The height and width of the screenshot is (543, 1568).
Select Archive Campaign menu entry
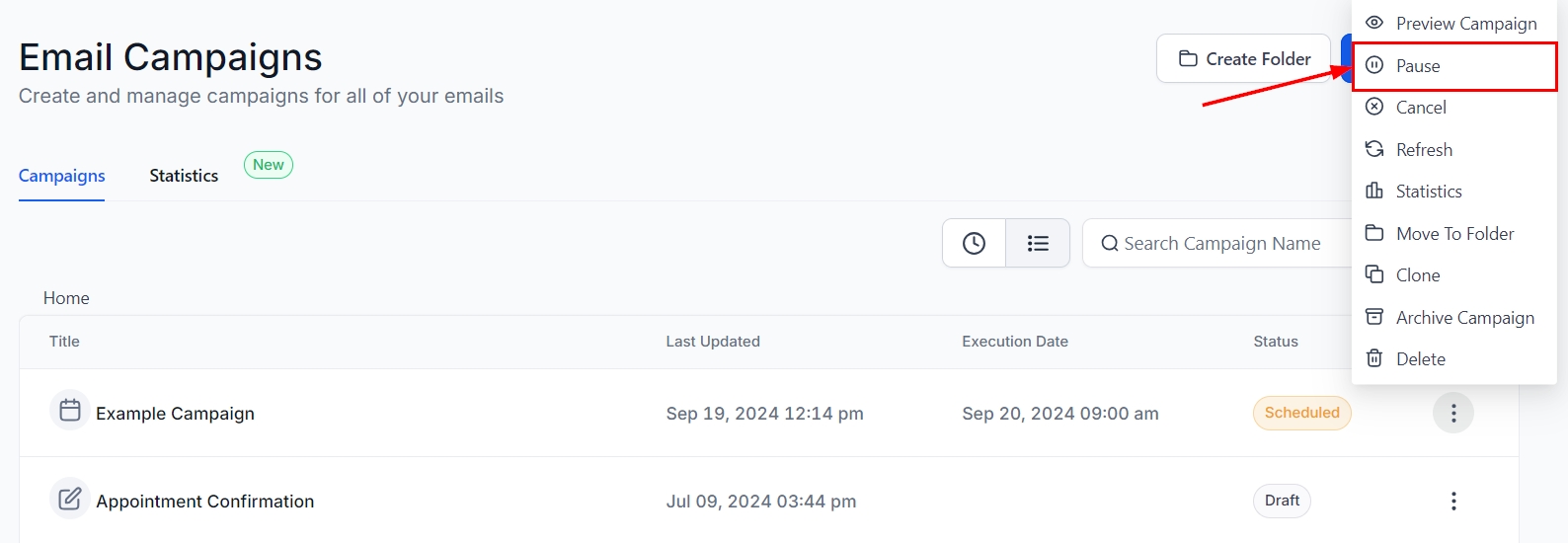click(1464, 318)
